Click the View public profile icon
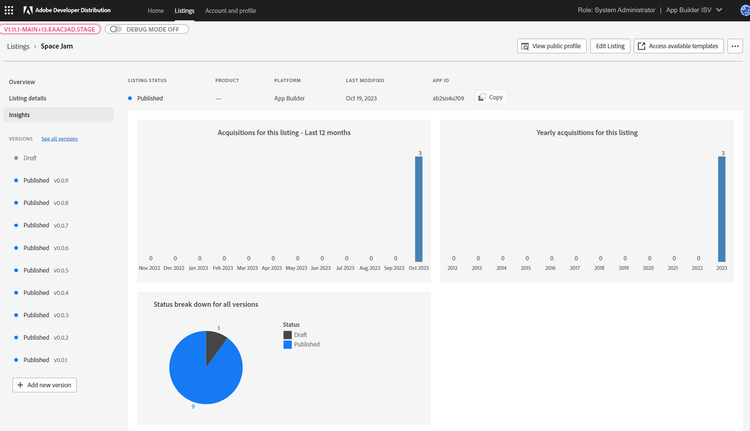Viewport: 750px width, 431px height. click(x=525, y=46)
